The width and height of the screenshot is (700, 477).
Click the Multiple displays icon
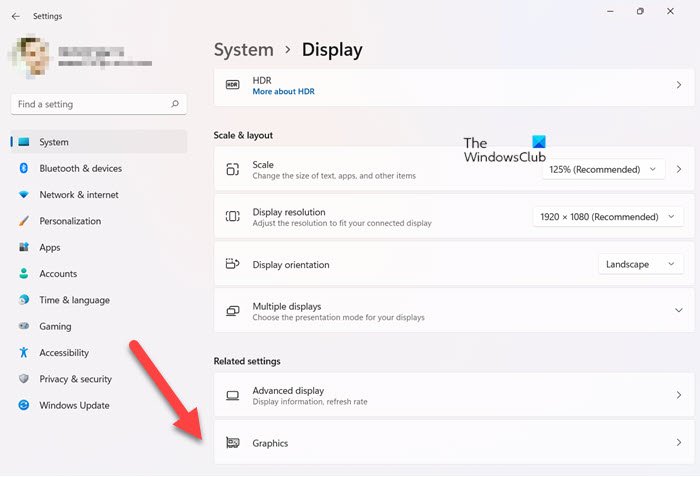tap(233, 311)
